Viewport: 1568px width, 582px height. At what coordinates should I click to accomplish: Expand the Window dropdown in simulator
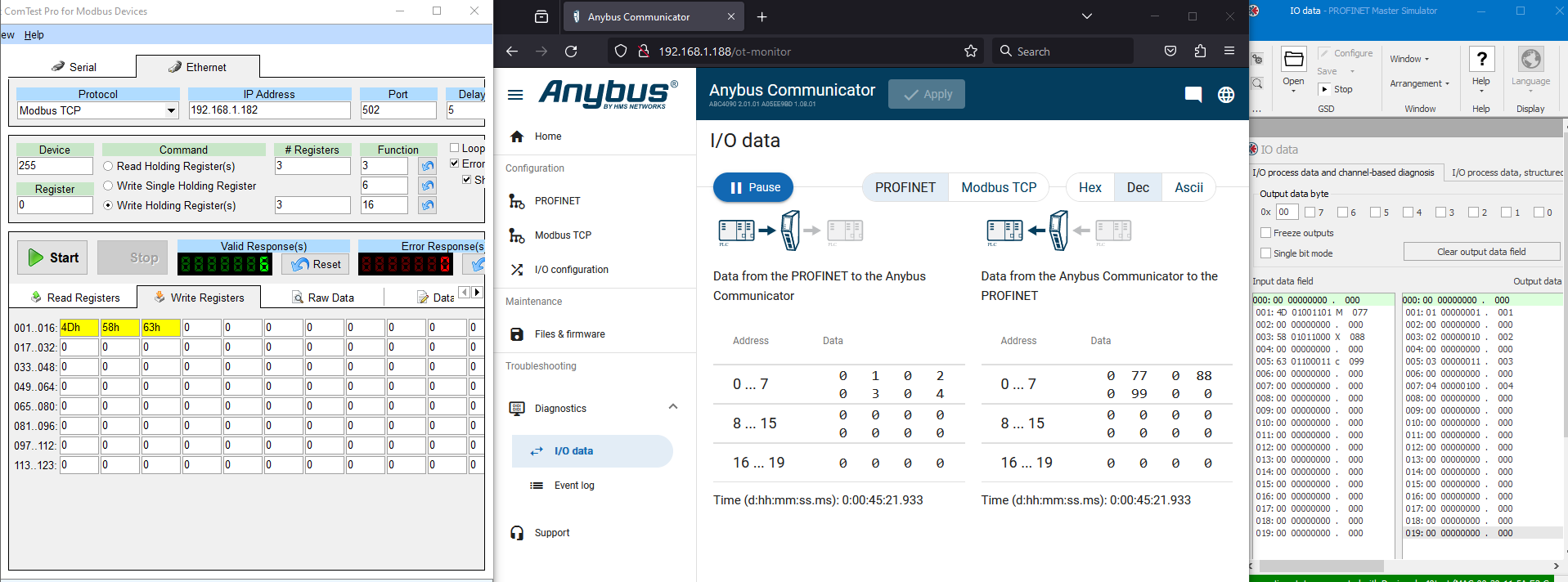pos(1409,59)
